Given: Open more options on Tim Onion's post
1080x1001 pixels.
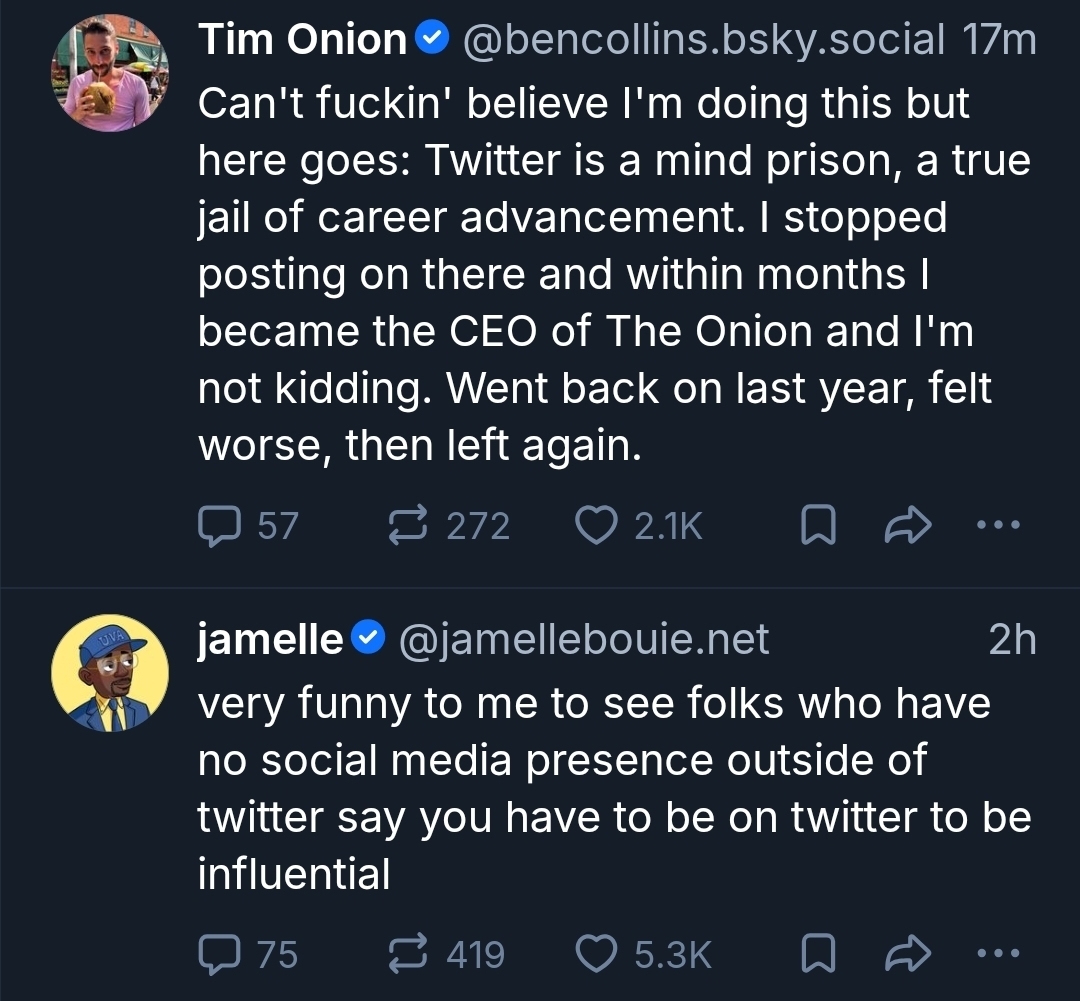Looking at the screenshot, I should (x=1000, y=526).
